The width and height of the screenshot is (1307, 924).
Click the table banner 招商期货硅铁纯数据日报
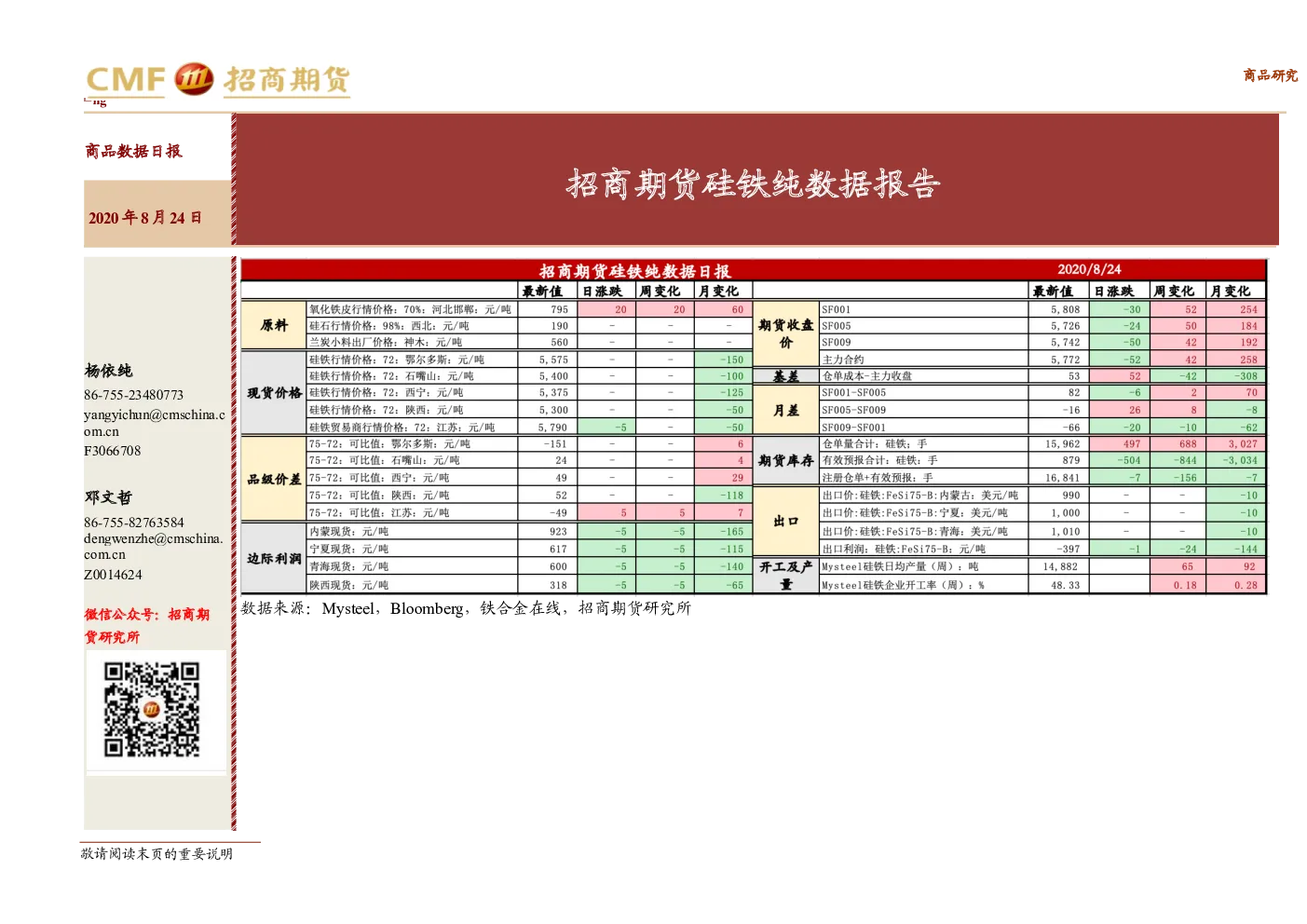(x=634, y=271)
